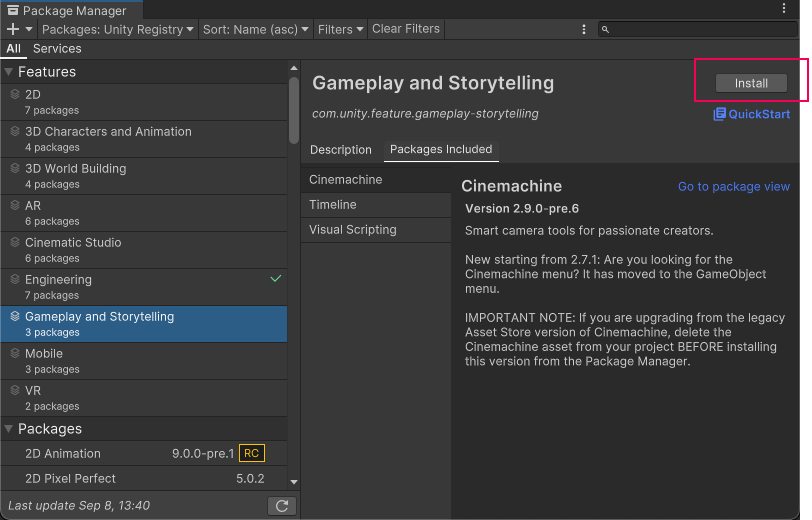Open the Sort: Name (asc) dropdown
Screen dimensions: 812x520
[256, 29]
